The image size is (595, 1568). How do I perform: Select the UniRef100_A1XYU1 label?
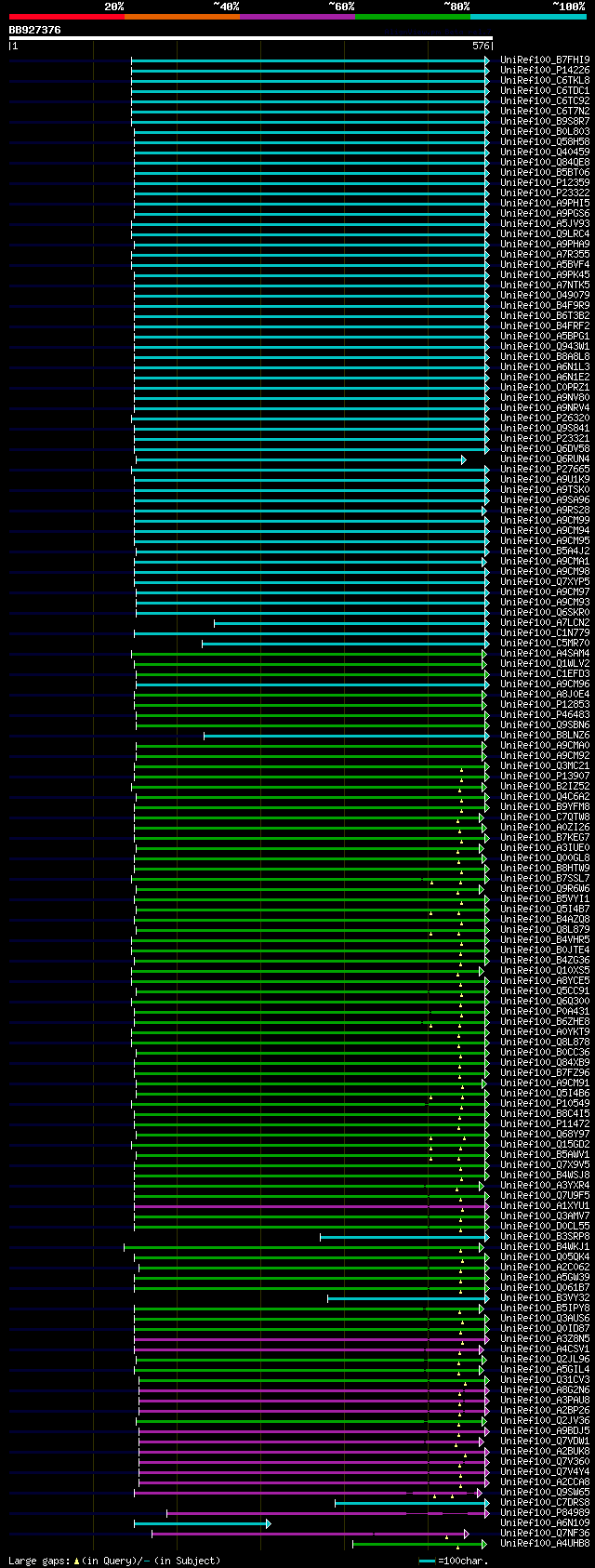545,1205
